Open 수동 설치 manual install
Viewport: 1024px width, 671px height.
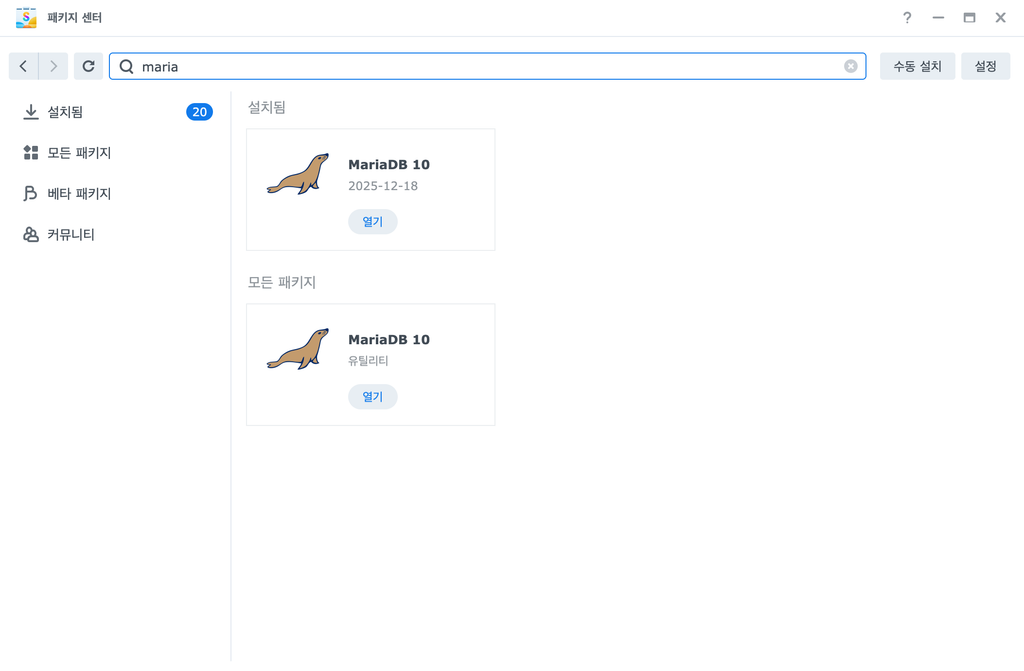917,66
